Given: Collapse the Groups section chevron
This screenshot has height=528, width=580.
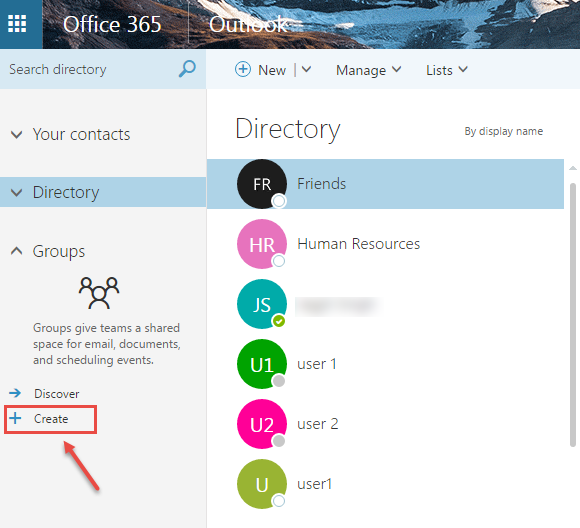Looking at the screenshot, I should 16,251.
